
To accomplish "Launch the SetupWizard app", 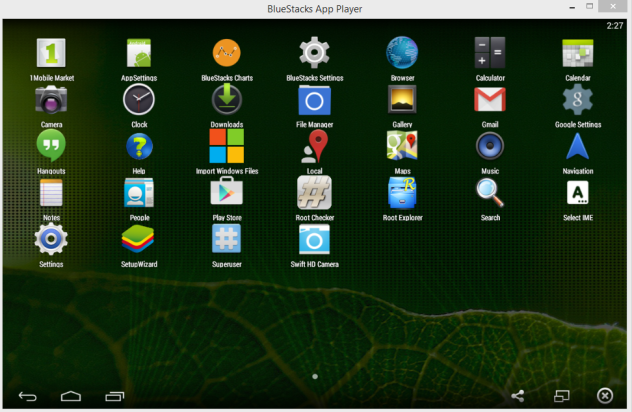I will 138,239.
